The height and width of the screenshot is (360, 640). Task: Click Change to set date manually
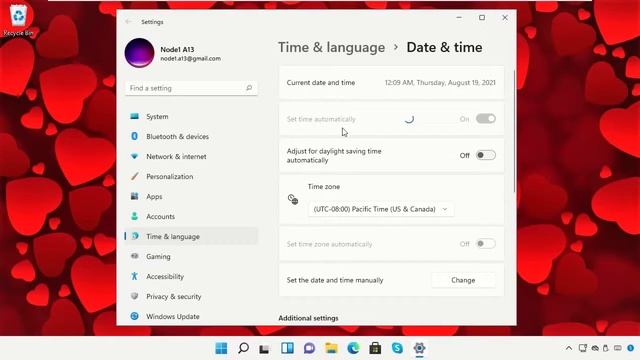[463, 280]
